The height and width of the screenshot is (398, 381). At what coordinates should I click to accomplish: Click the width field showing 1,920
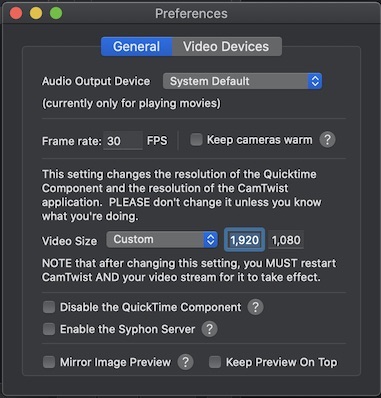coord(244,240)
